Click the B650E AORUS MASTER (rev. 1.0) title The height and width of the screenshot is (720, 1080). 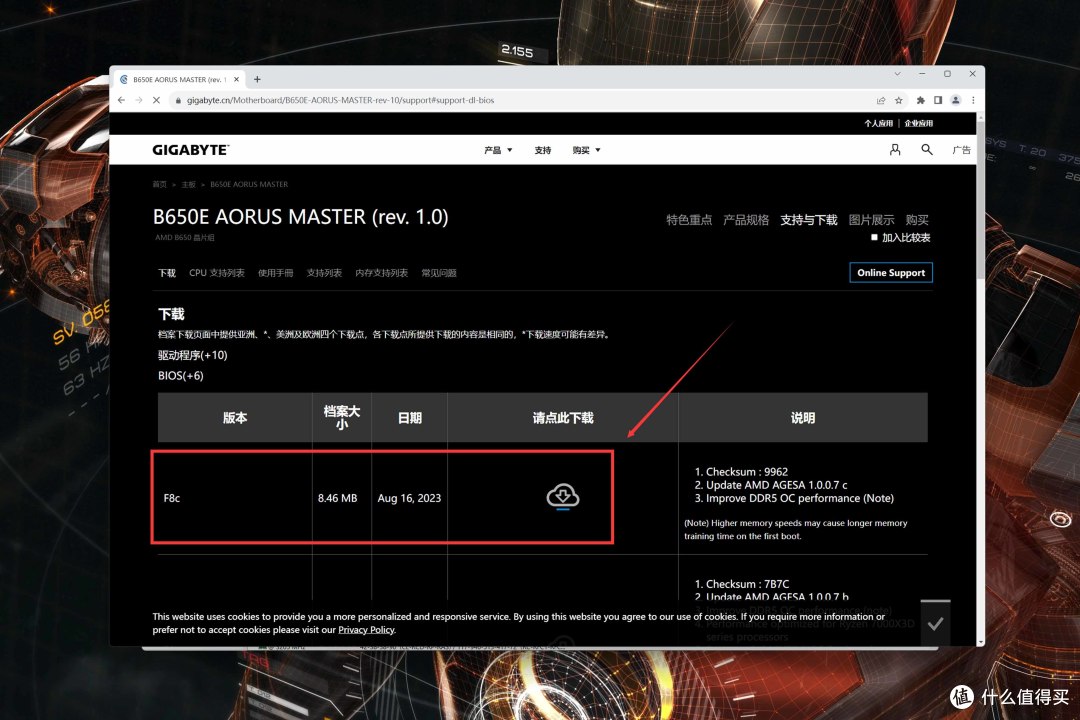(300, 217)
